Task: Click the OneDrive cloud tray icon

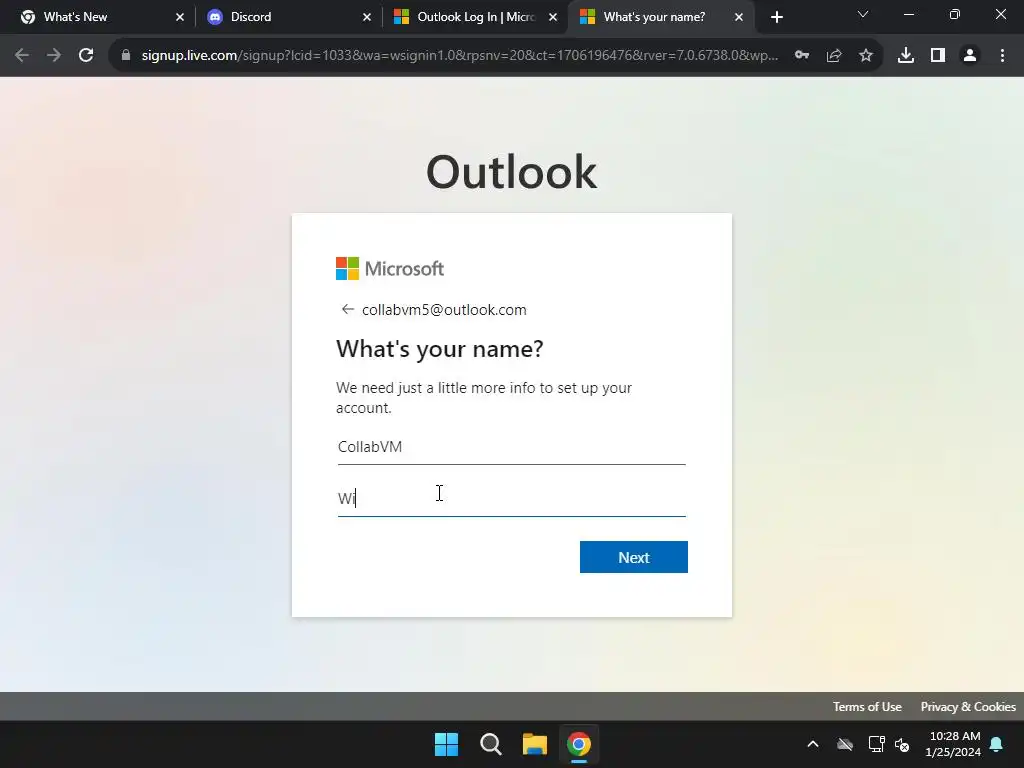Action: click(x=845, y=744)
